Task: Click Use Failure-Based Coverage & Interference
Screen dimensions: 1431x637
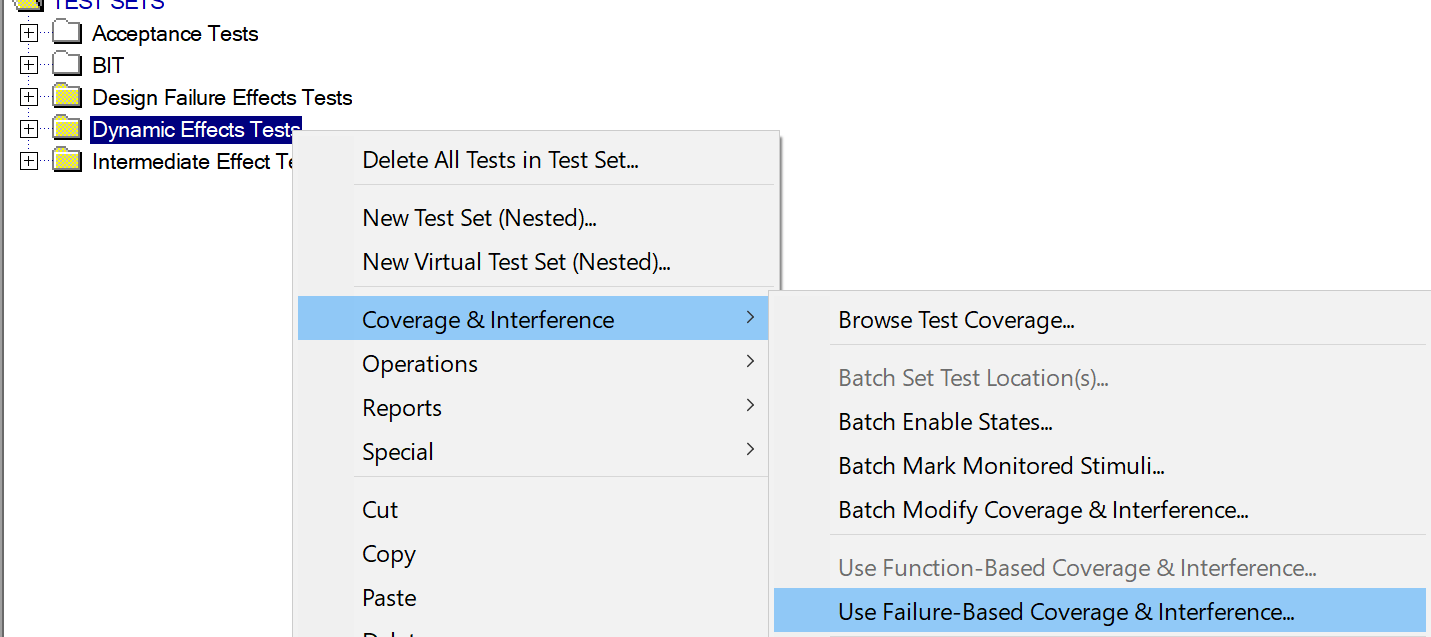Action: tap(1066, 612)
